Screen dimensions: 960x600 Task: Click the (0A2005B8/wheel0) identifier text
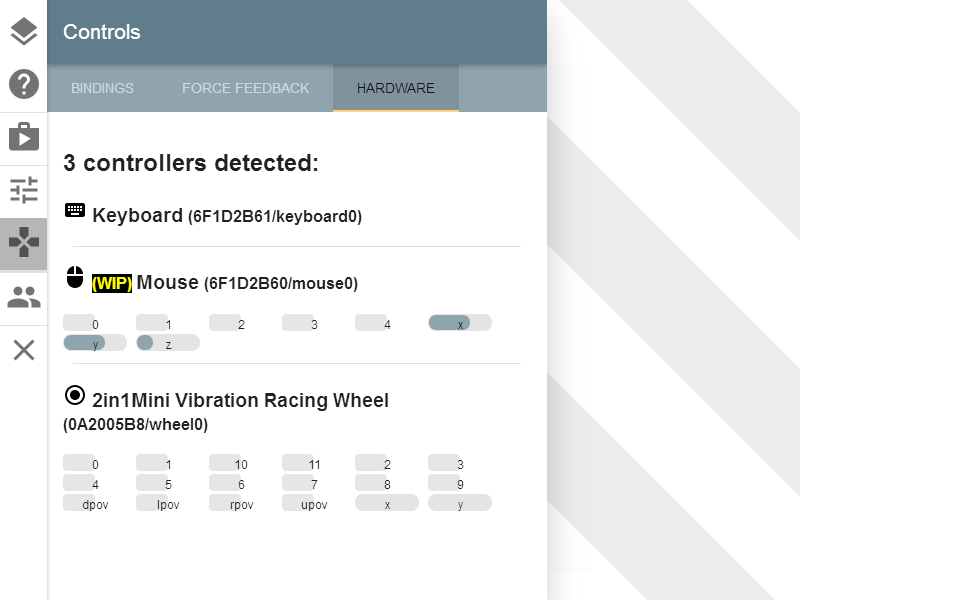(x=135, y=424)
